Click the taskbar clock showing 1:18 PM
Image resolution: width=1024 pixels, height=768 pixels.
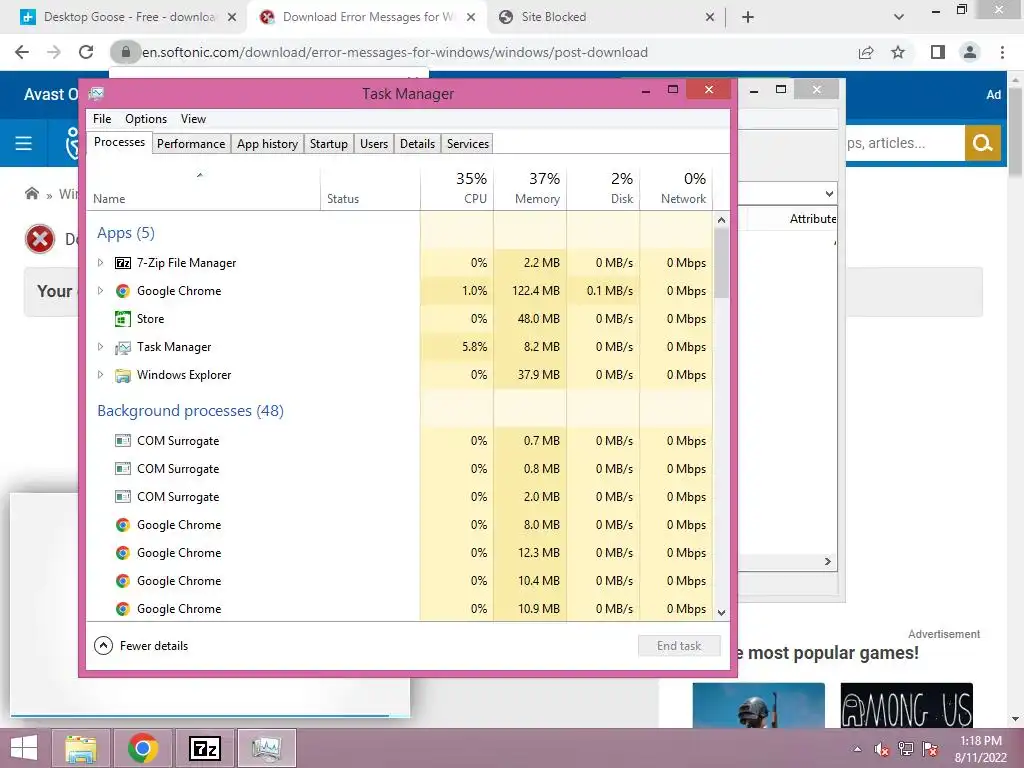pos(980,741)
